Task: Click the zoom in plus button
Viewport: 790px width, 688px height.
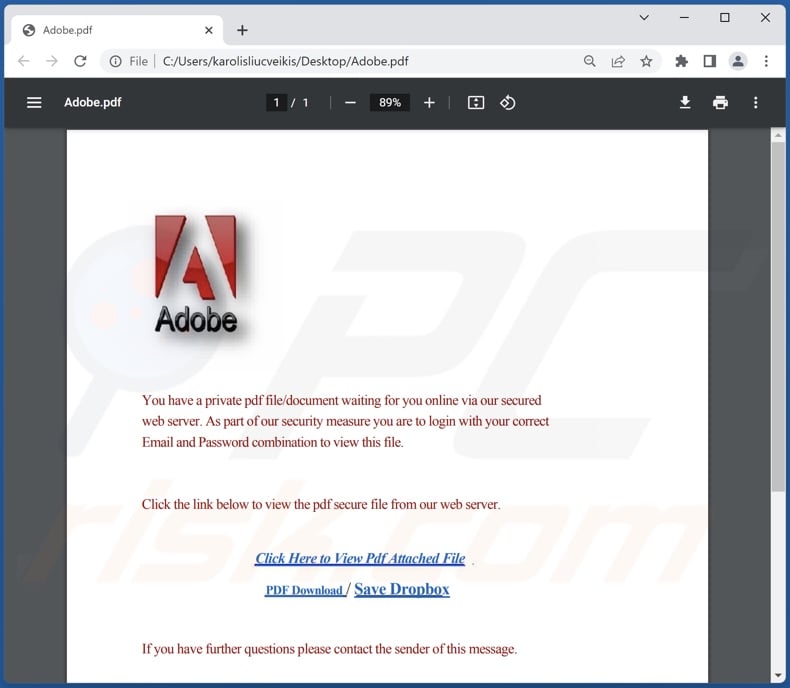Action: [x=429, y=103]
